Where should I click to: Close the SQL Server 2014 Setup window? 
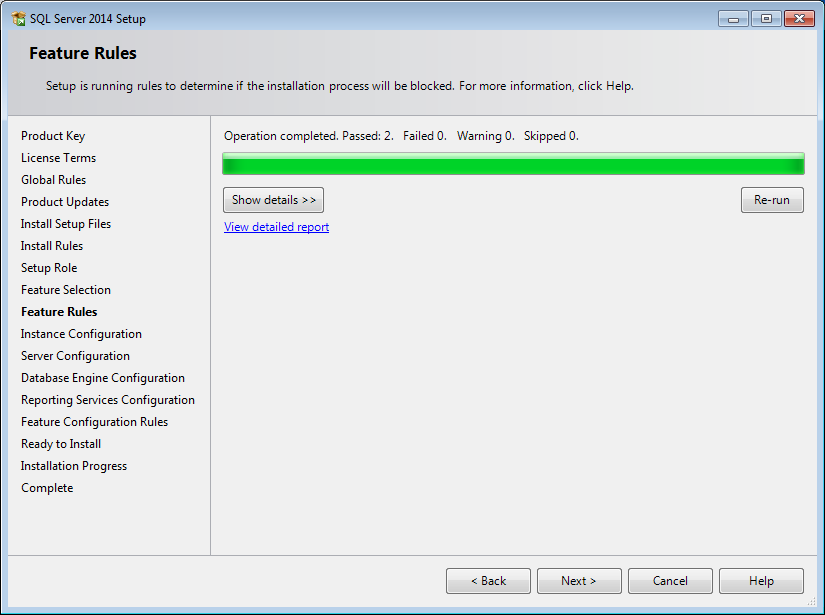click(799, 19)
